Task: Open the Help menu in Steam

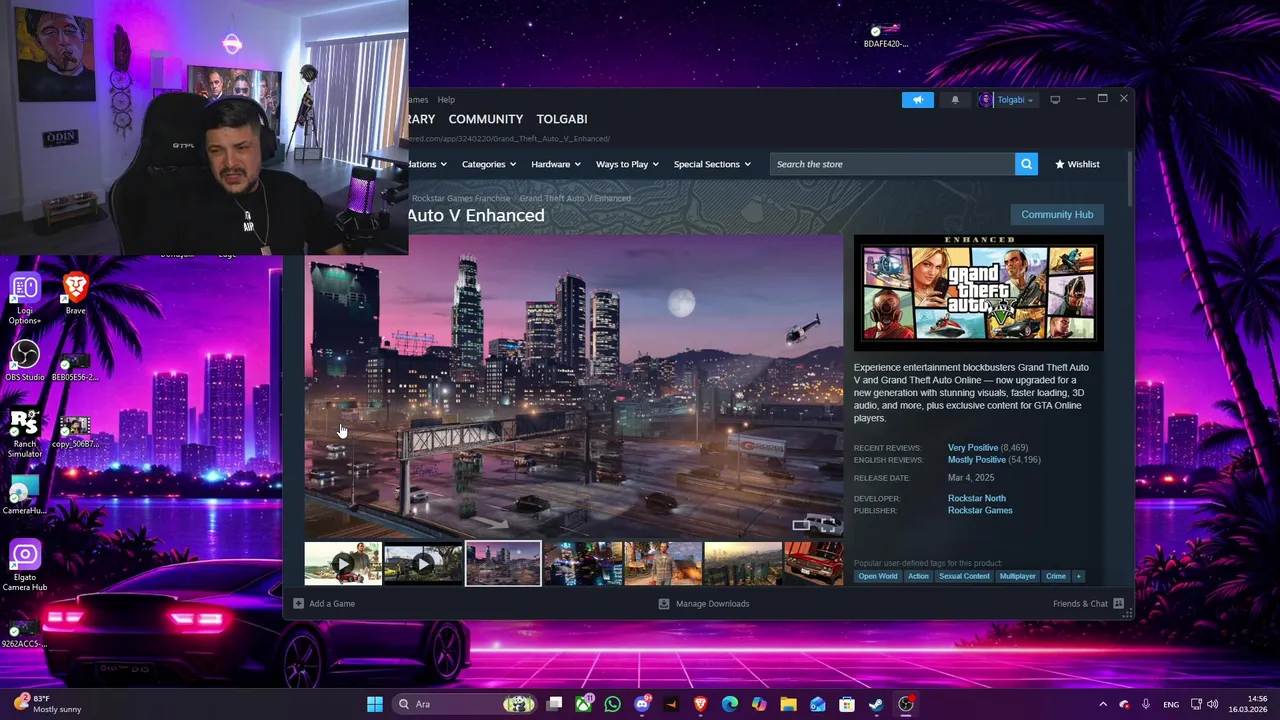Action: coord(446,100)
